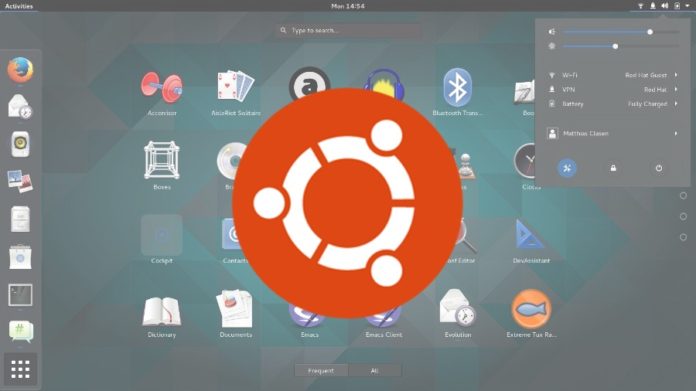Open the Shotwell photos icon in the dash
Screen dimensions: 696x391
pos(20,181)
